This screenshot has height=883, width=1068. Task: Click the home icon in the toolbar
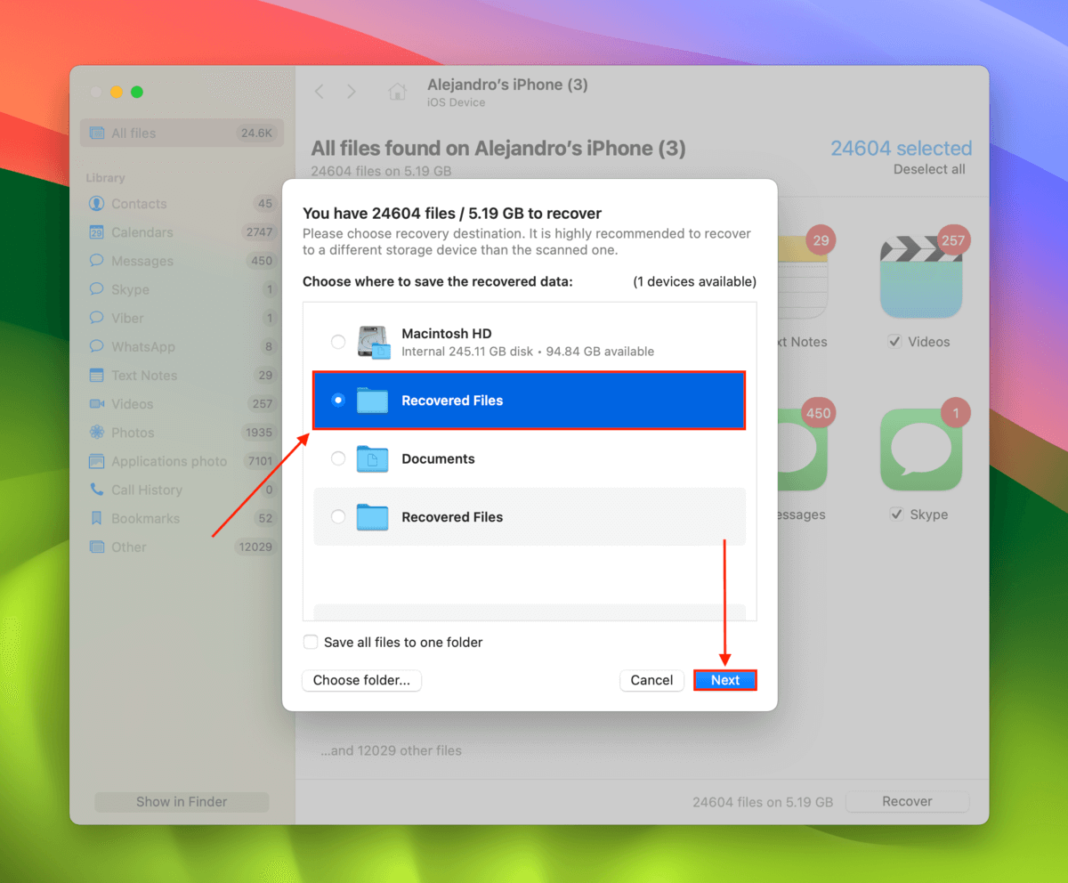396,91
